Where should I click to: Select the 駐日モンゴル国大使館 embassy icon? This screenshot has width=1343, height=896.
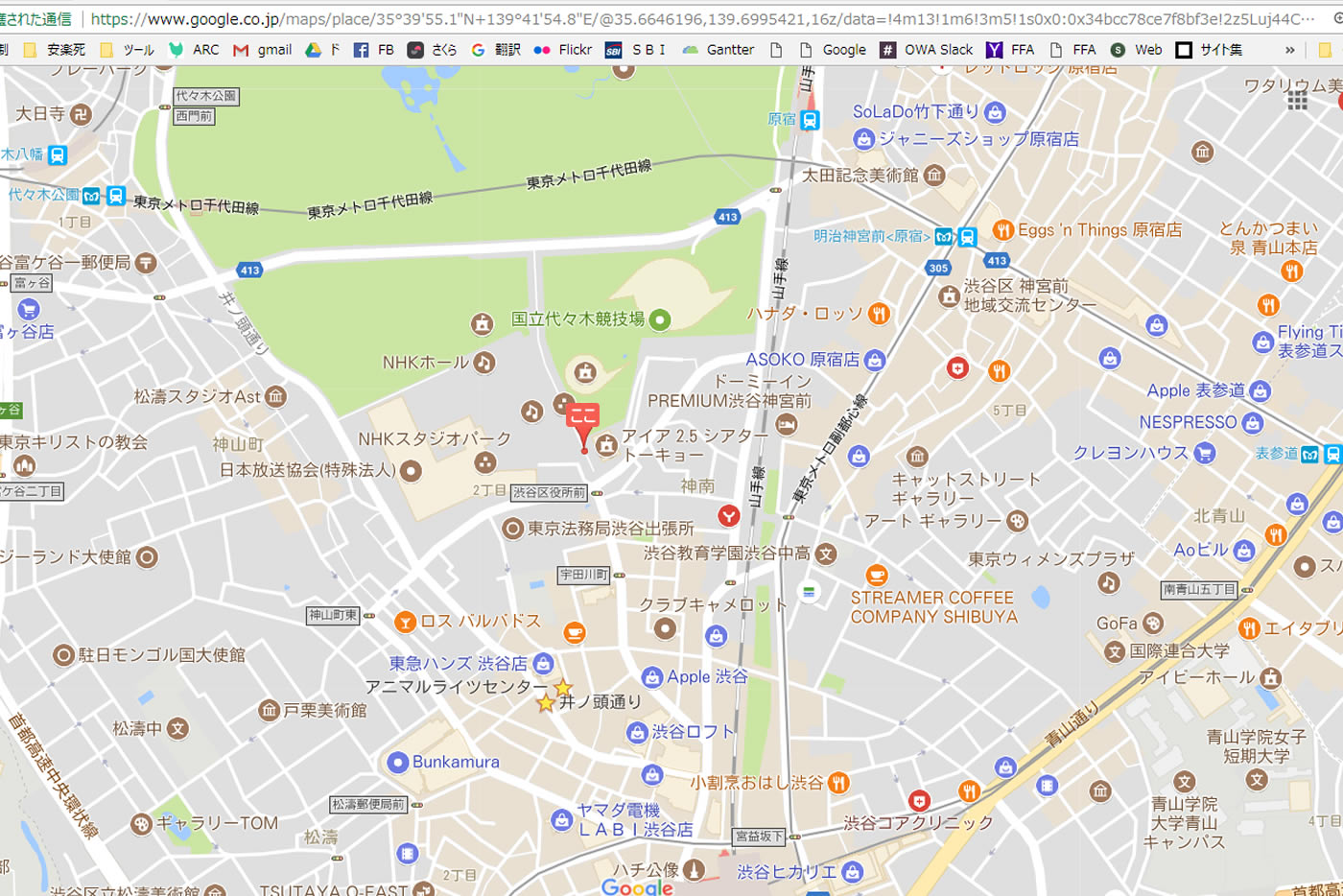pyautogui.click(x=63, y=655)
